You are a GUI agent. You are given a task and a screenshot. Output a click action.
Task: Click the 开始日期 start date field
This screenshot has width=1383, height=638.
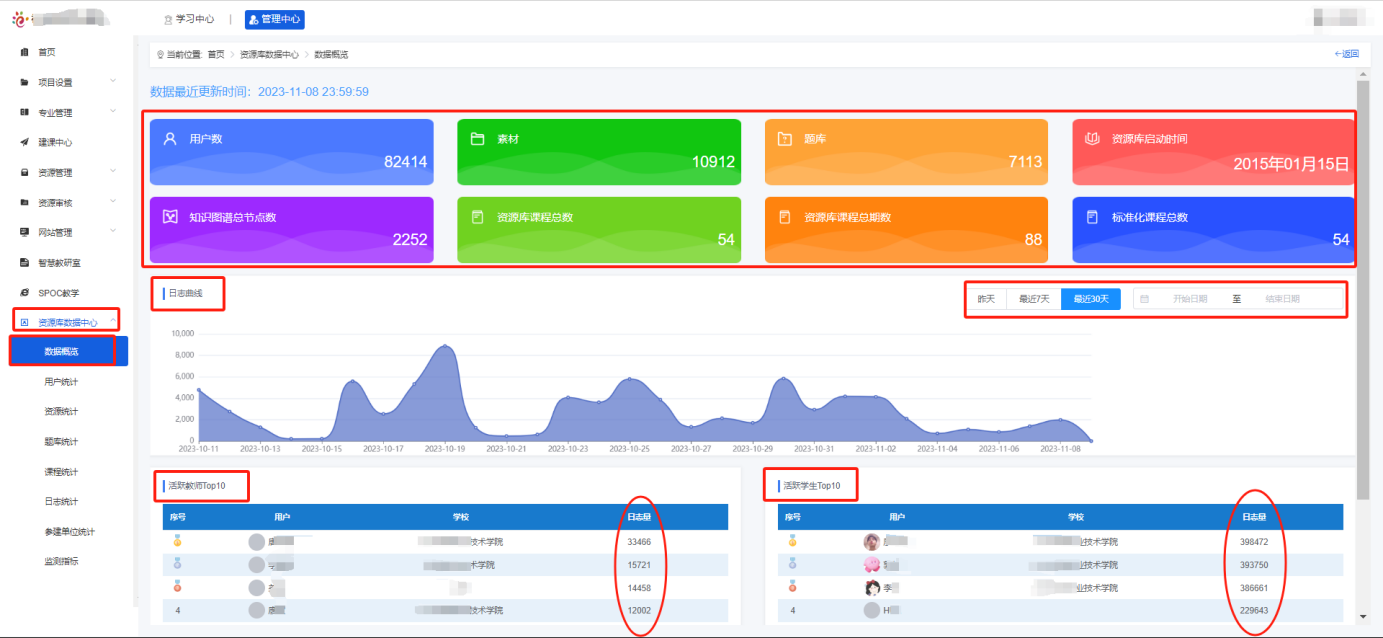[x=1189, y=299]
